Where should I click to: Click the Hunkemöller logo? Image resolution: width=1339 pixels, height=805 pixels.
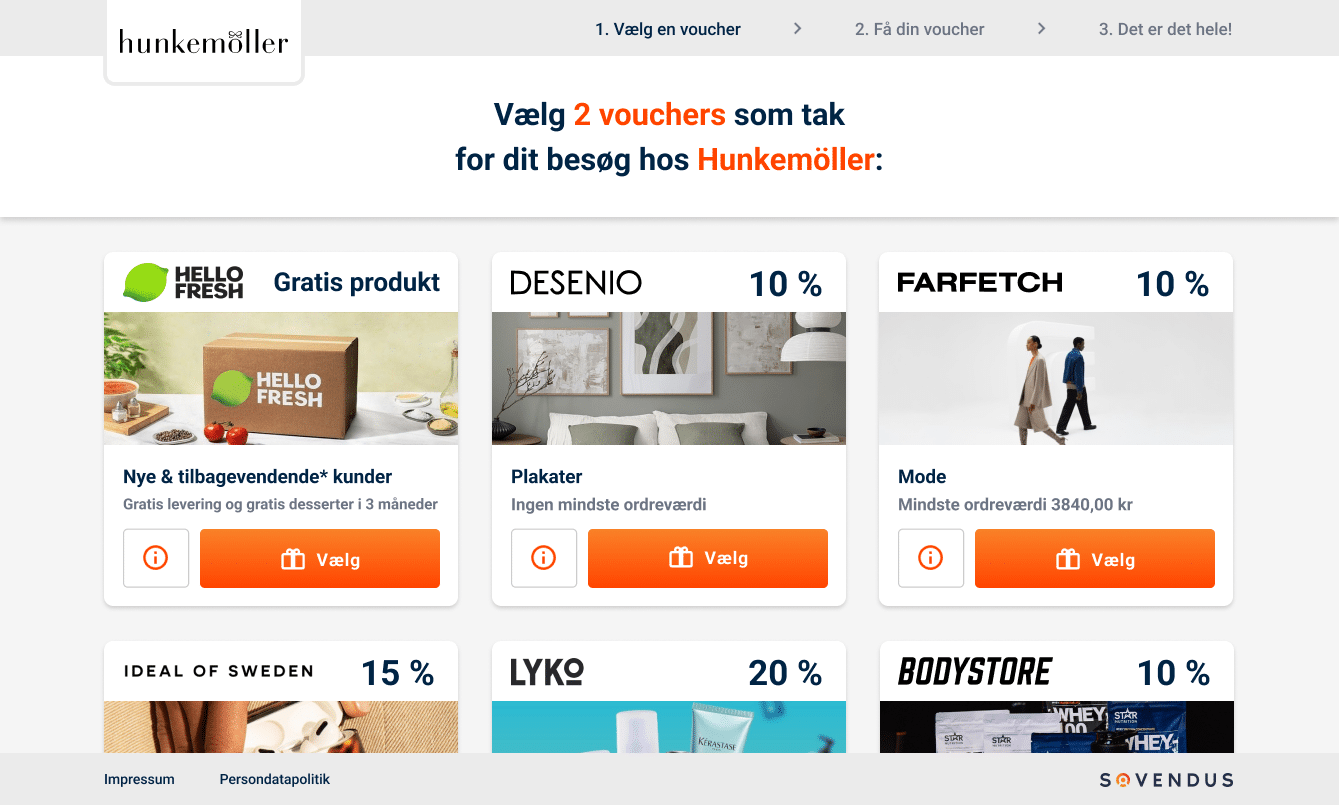(204, 41)
